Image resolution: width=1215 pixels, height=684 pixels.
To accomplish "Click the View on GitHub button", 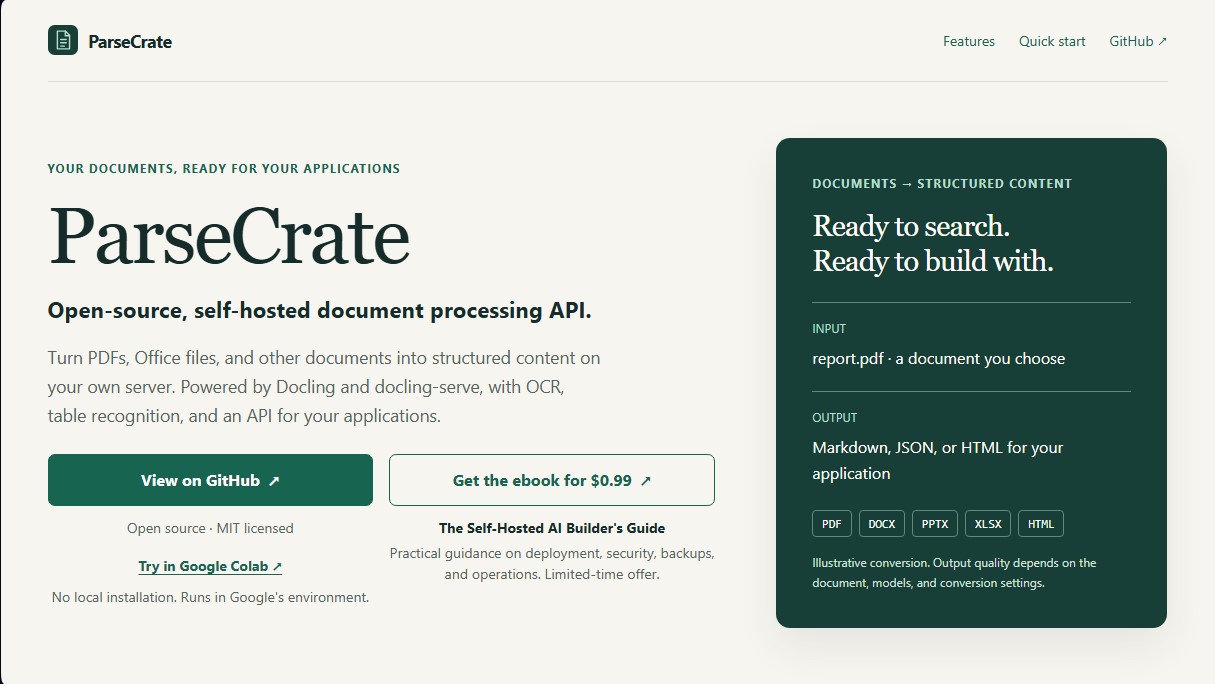I will 210,480.
